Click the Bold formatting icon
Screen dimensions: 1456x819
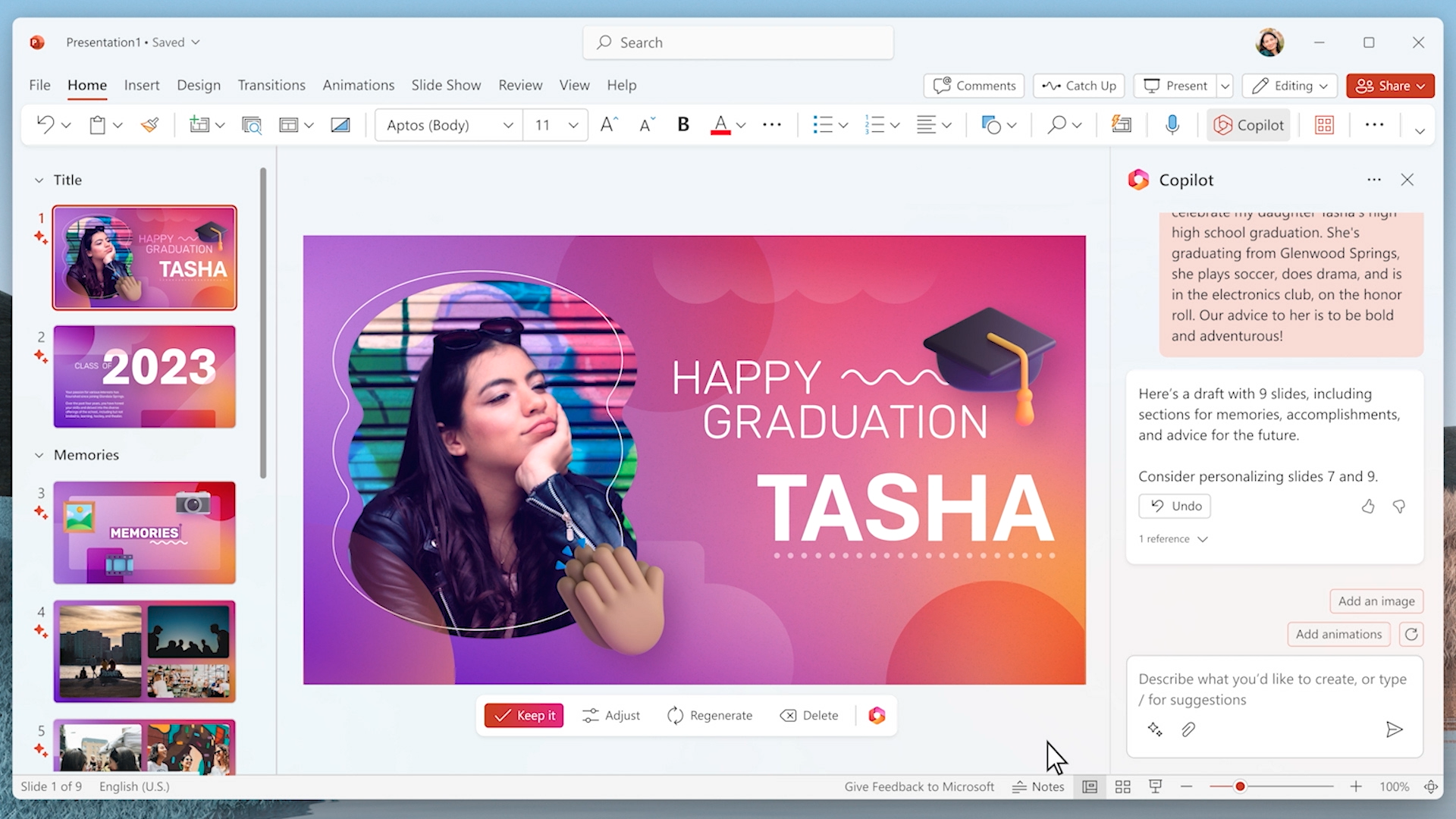(x=684, y=124)
